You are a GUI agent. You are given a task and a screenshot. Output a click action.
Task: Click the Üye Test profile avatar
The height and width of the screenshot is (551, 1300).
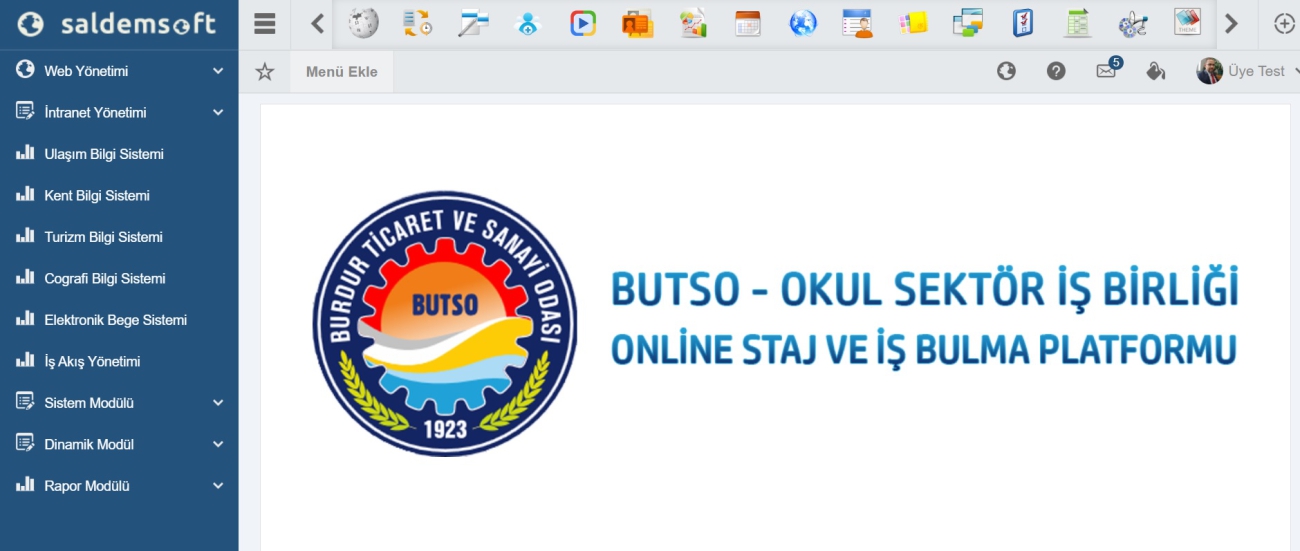tap(1209, 71)
